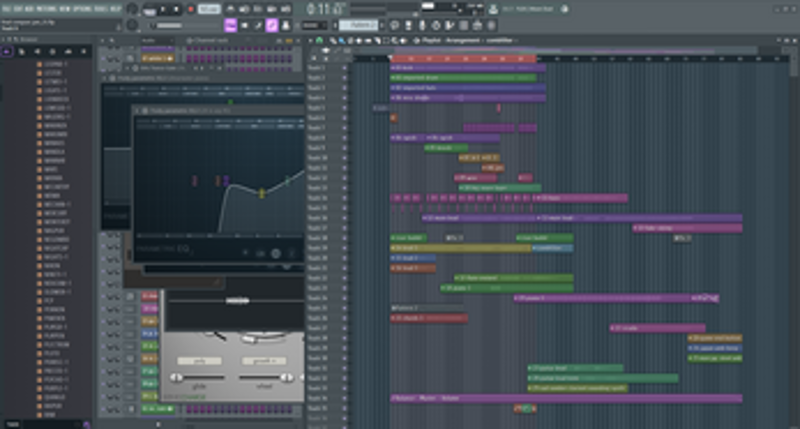Open Fruity parametric EQ 2 window menu arrow
The width and height of the screenshot is (800, 429).
137,110
